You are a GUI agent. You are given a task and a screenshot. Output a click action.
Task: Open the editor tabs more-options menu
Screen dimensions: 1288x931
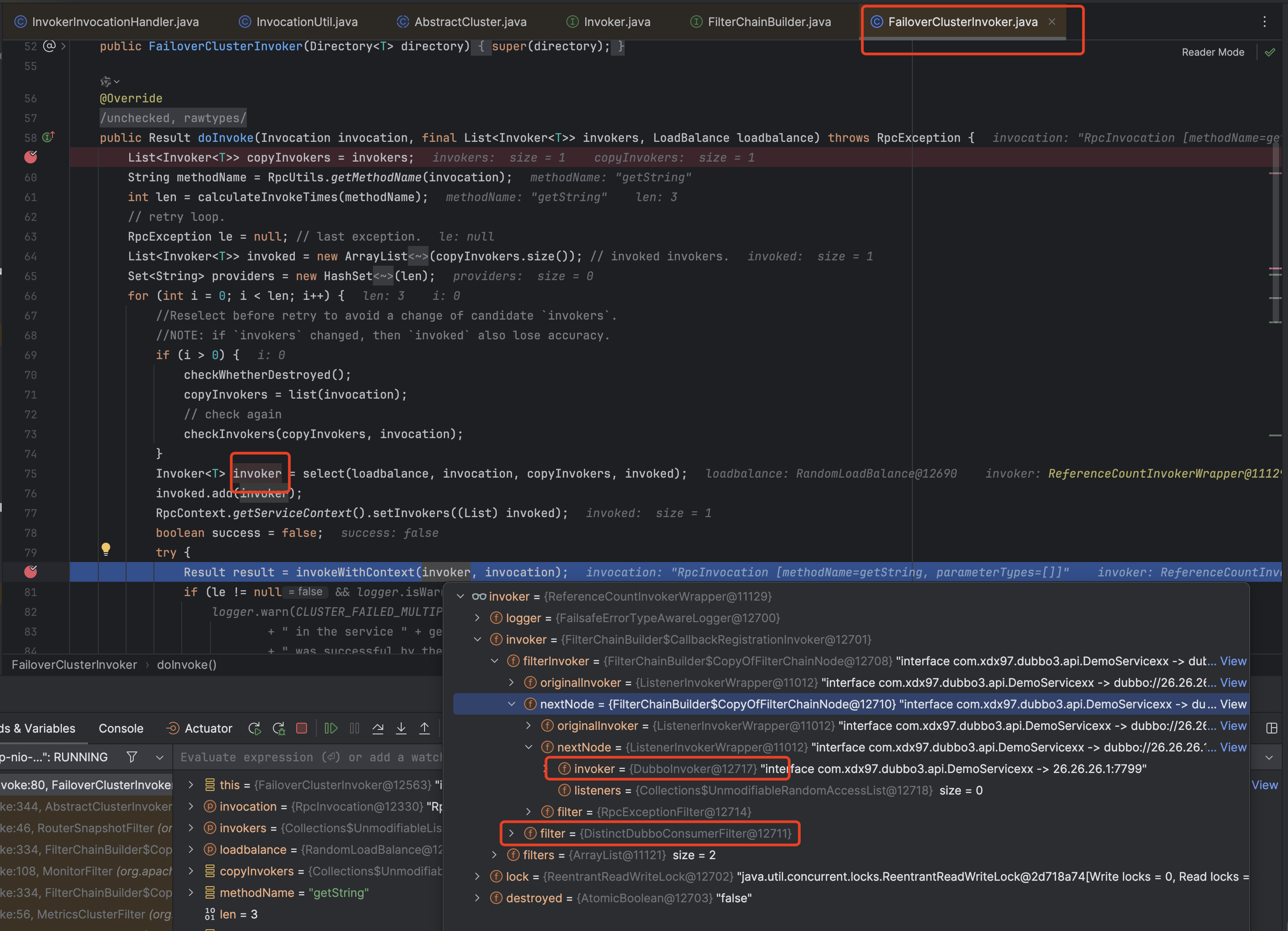coord(1264,22)
